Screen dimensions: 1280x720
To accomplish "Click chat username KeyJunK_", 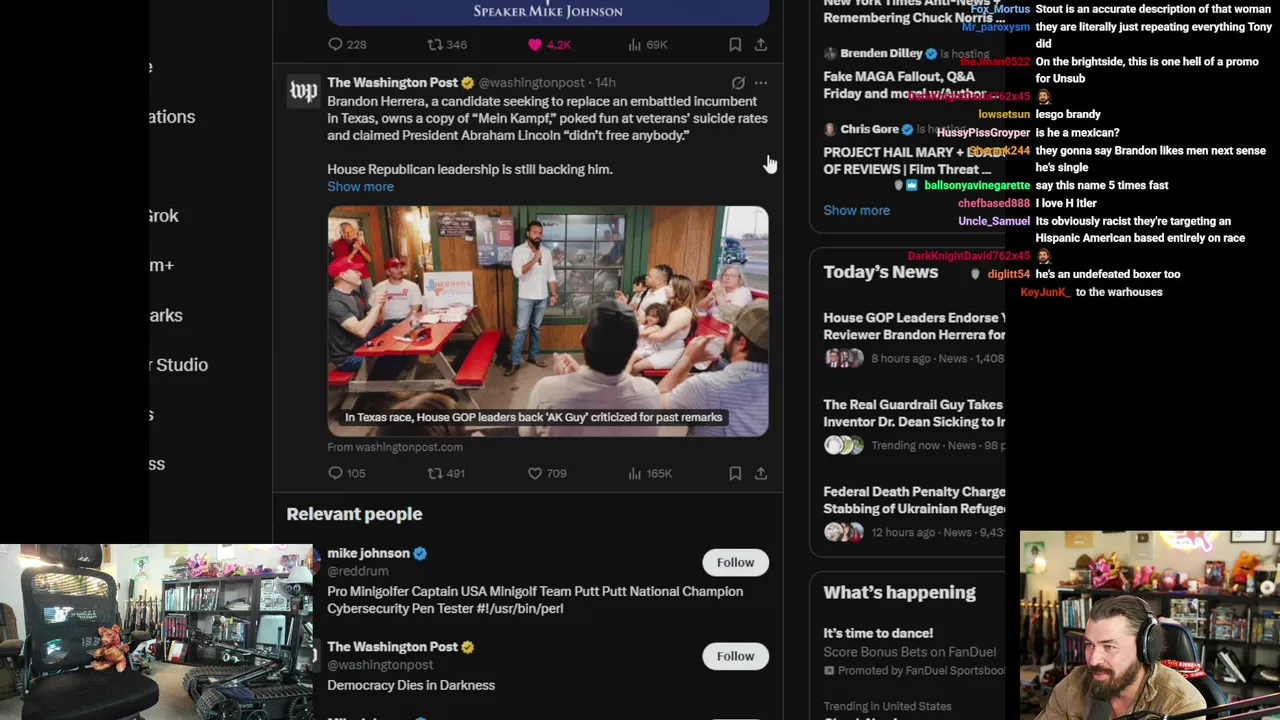I will (1045, 292).
